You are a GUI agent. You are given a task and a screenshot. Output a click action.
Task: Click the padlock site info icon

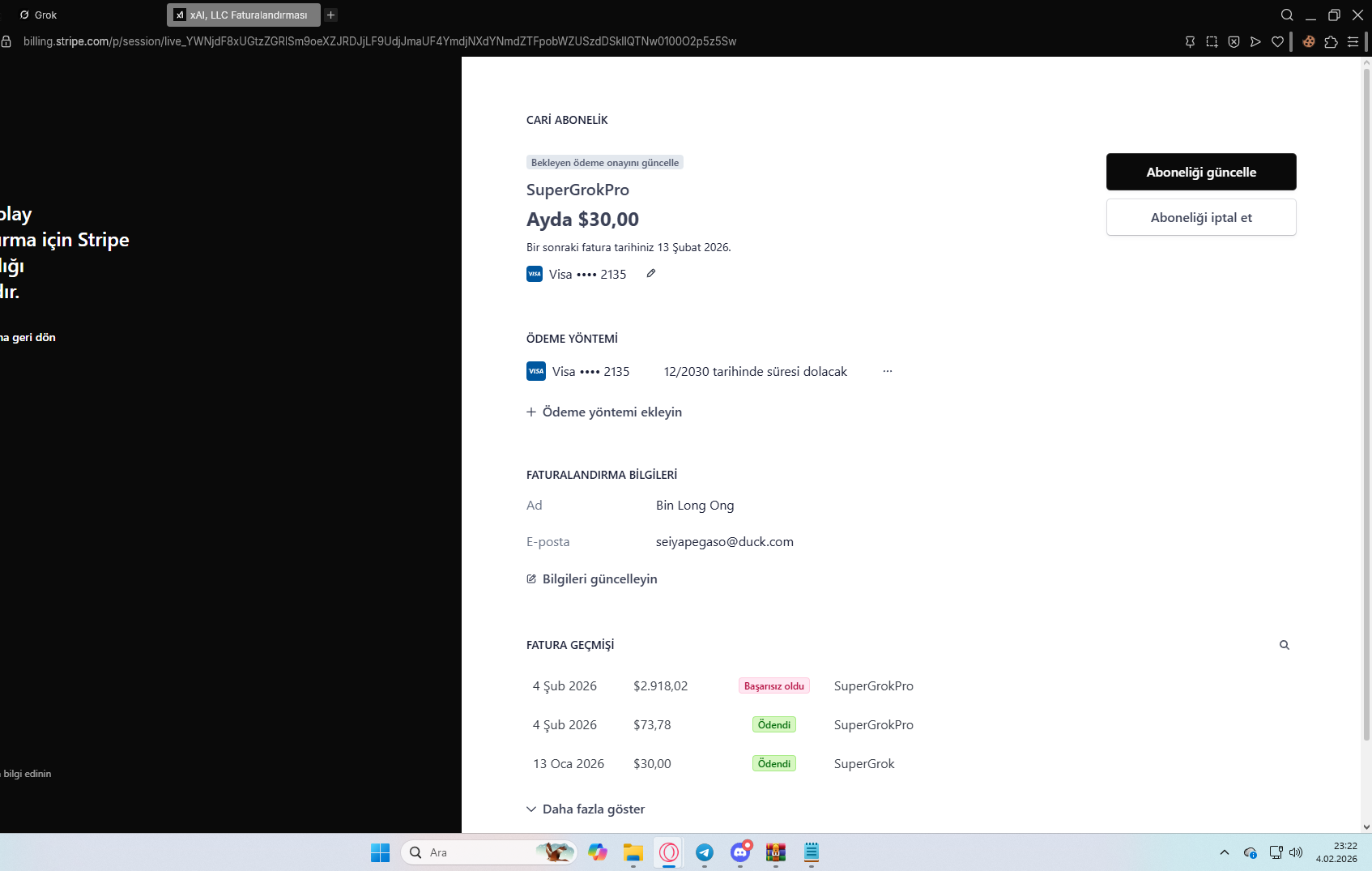point(6,41)
